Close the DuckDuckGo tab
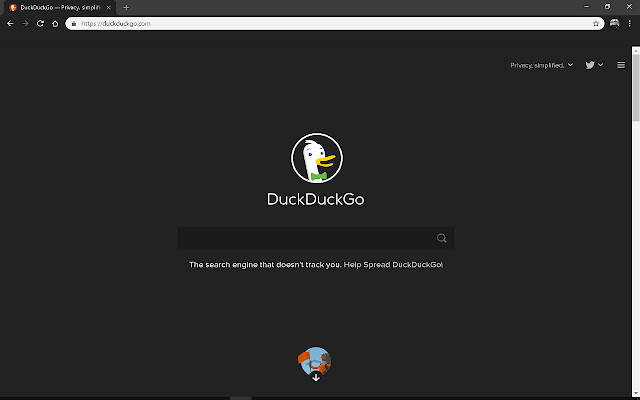 pos(108,7)
